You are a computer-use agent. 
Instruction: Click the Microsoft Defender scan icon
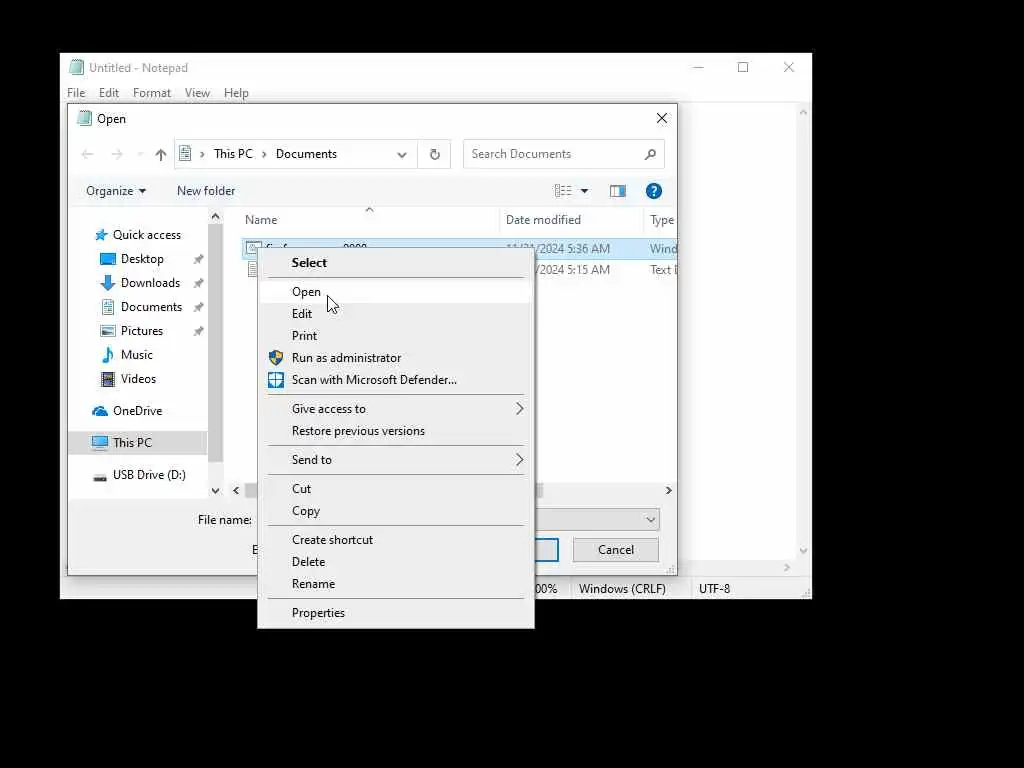click(276, 380)
